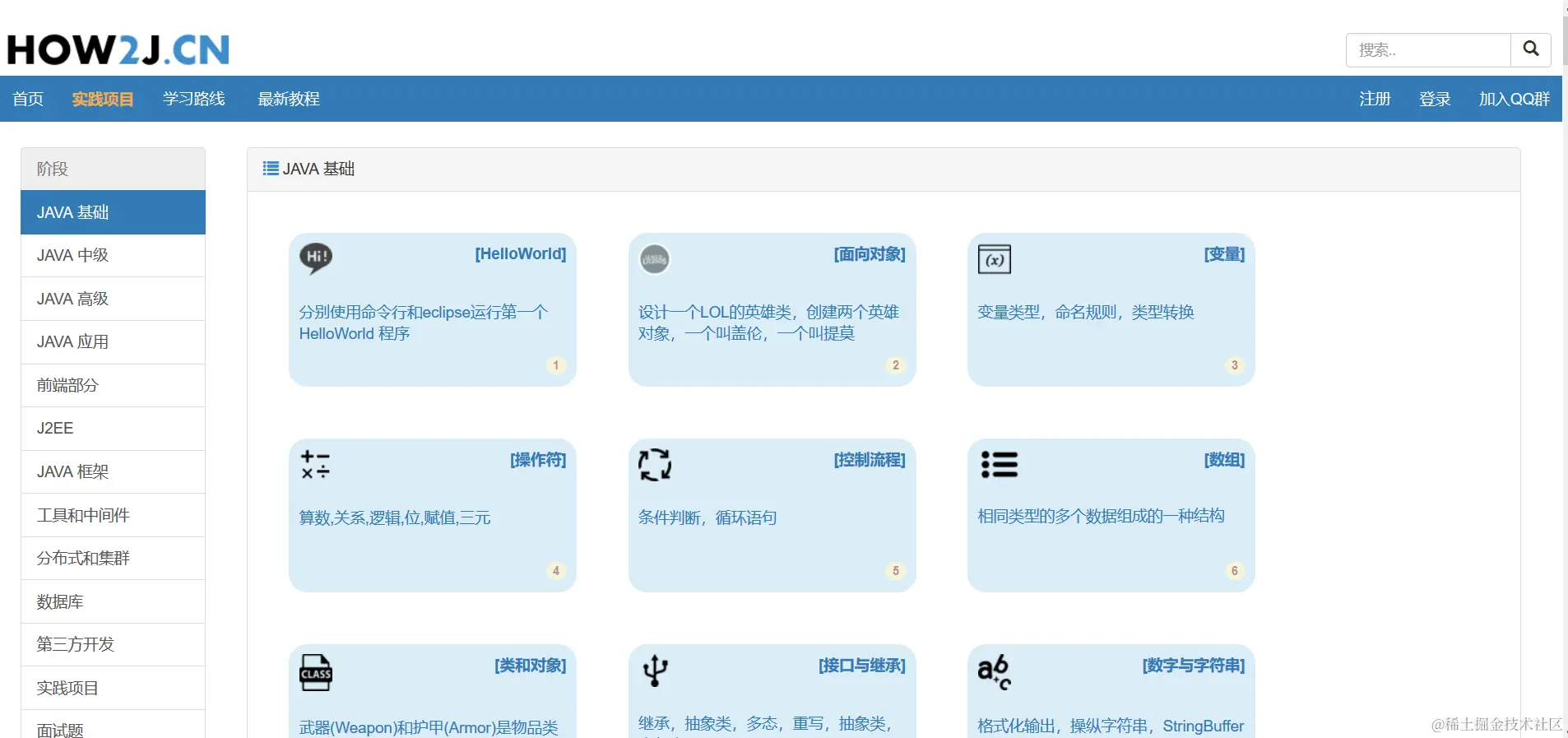Viewport: 1568px width, 738px height.
Task: Select 分布式和集群 in the sidebar
Action: pos(113,558)
